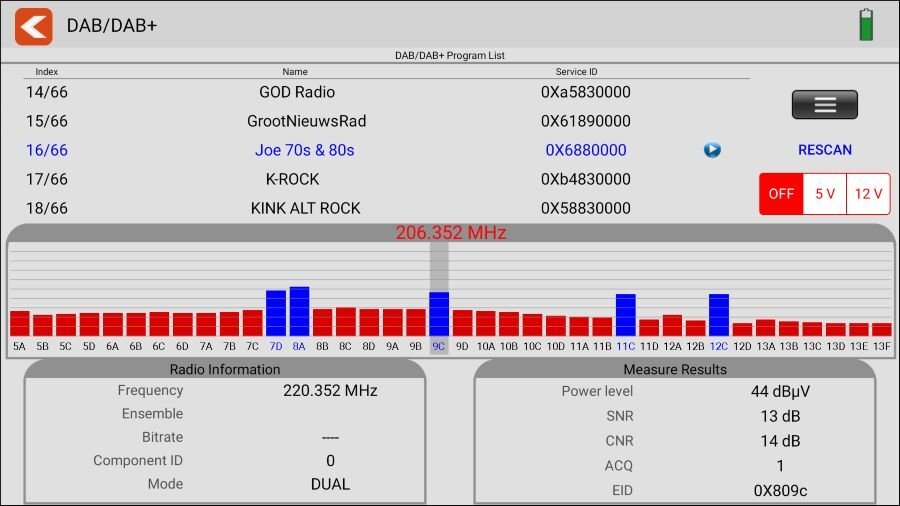Check the battery status icon

(x=866, y=25)
